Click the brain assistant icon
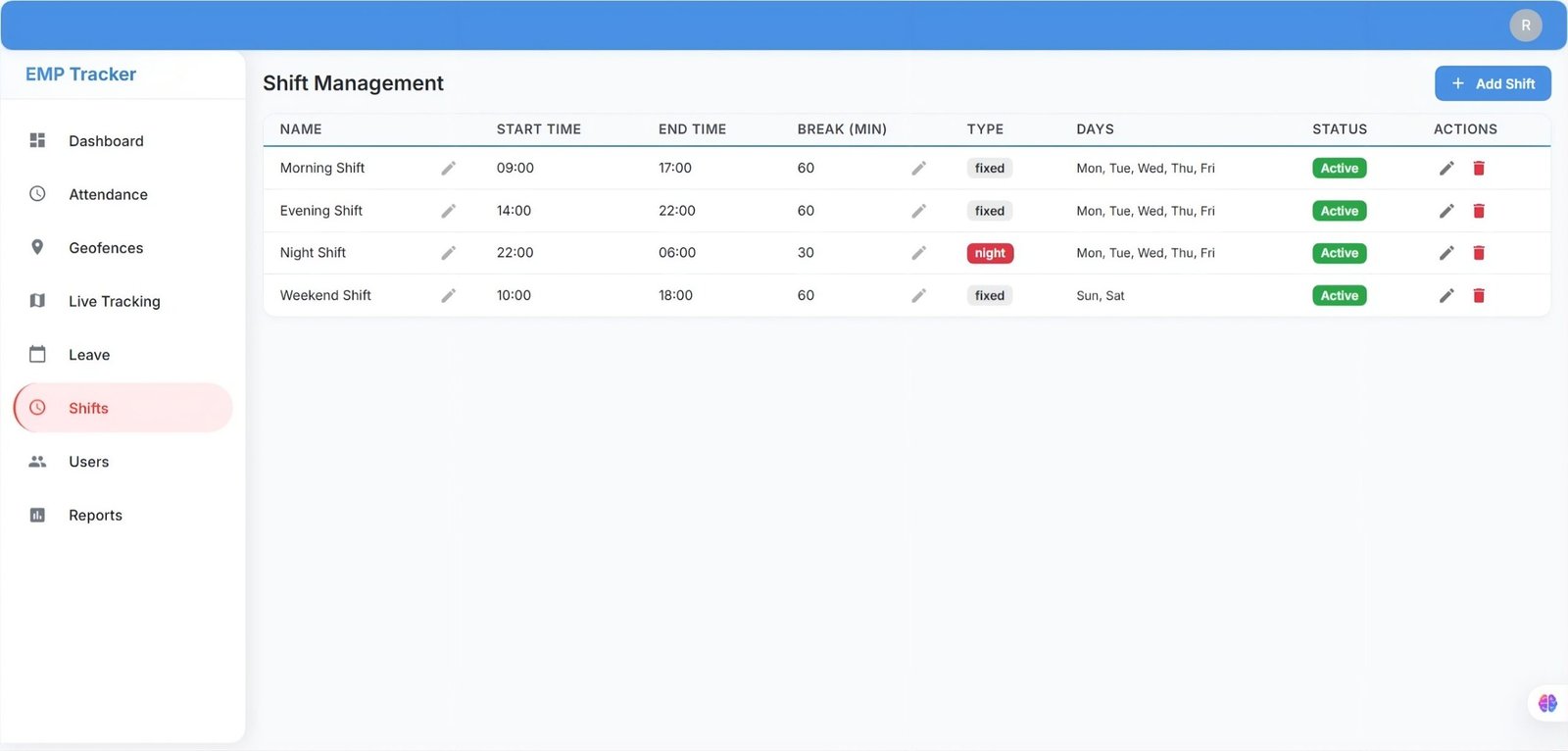 pos(1547,703)
